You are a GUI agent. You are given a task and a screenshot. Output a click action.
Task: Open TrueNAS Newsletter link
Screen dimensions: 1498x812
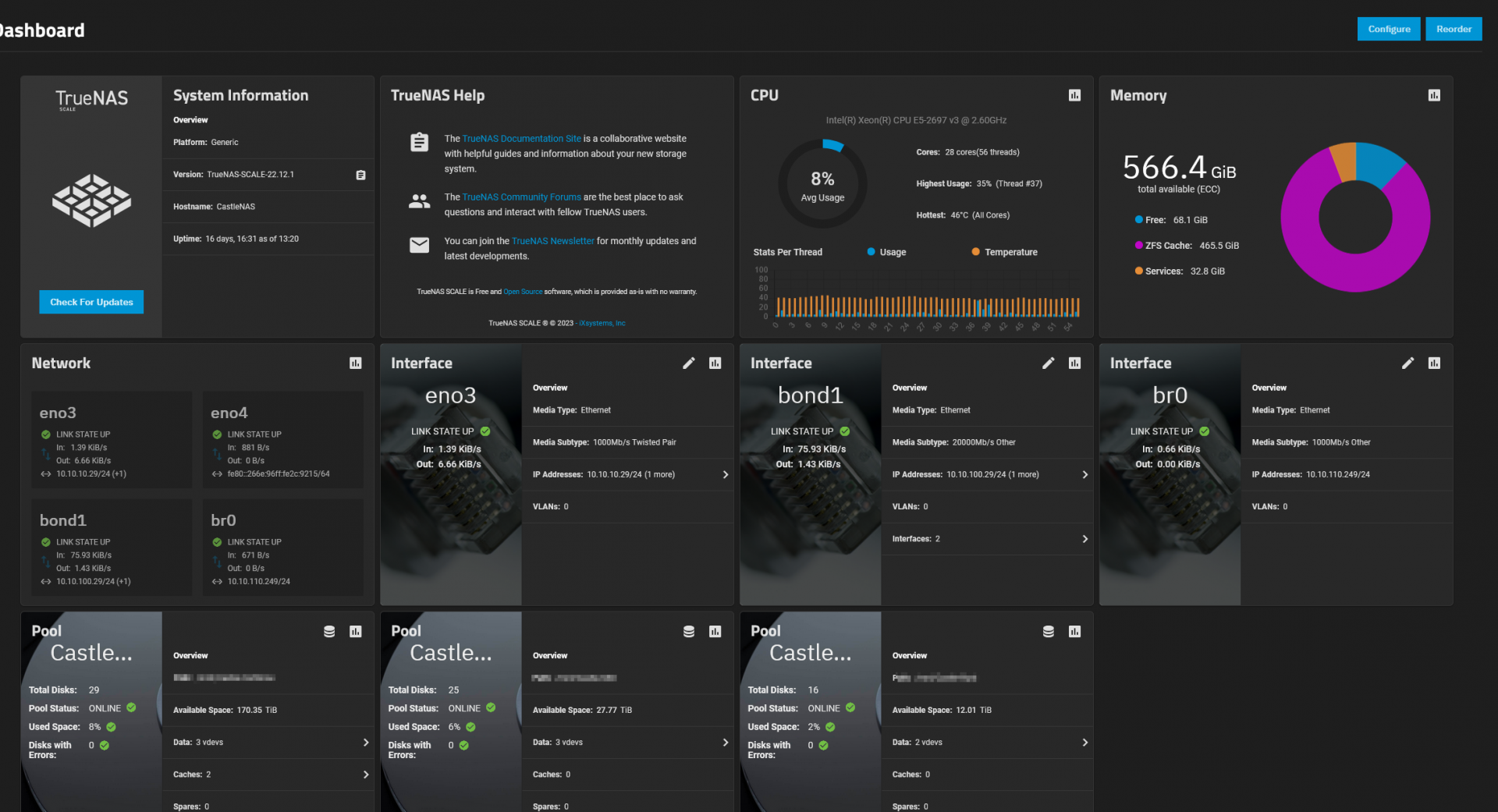552,241
